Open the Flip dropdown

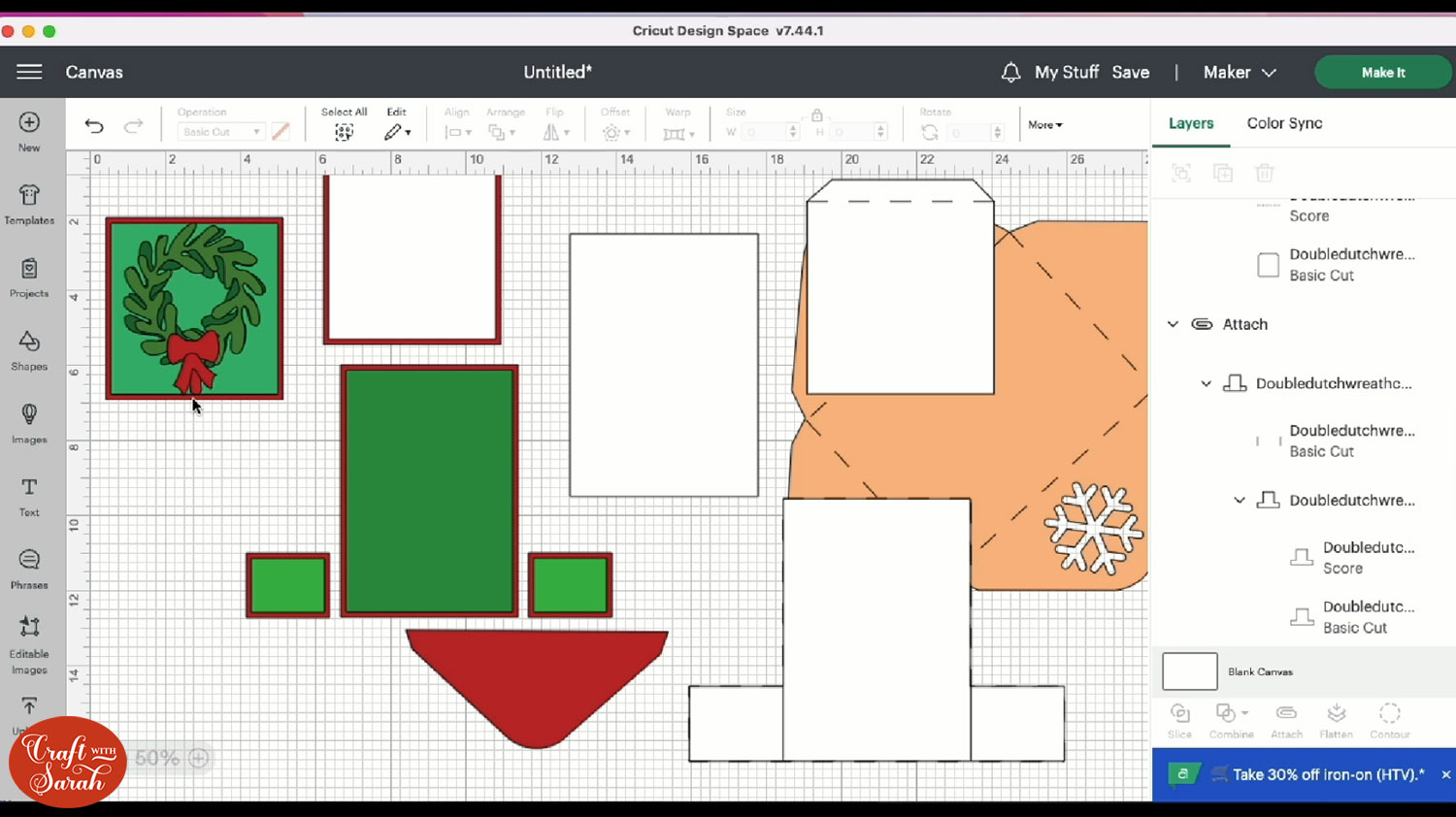(x=555, y=132)
